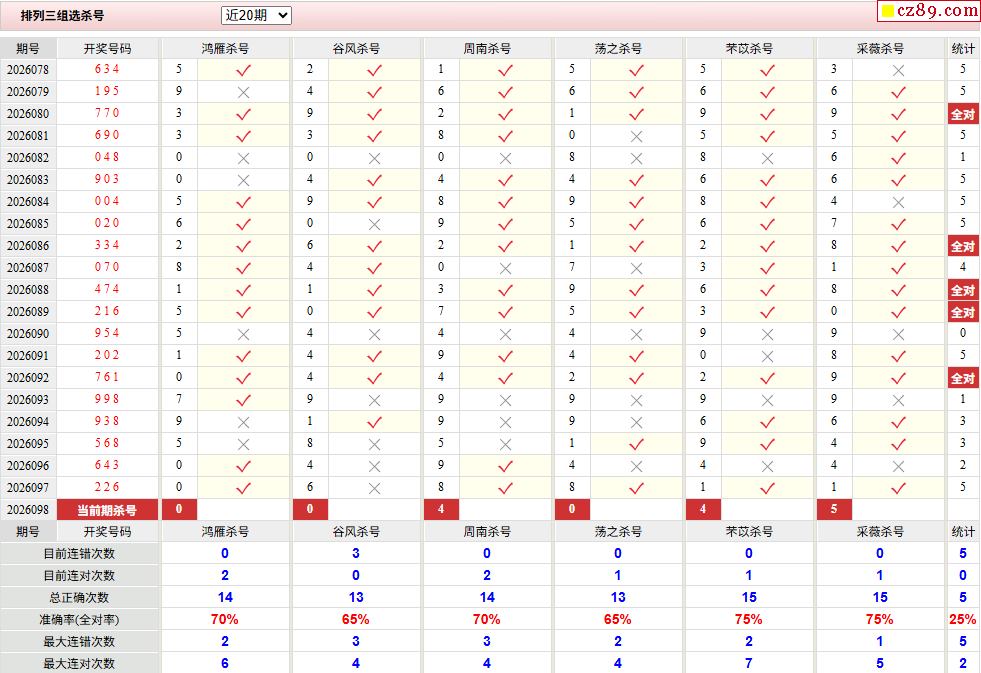981x673 pixels.
Task: Click the top 采薇杀号 column header
Action: [x=880, y=48]
